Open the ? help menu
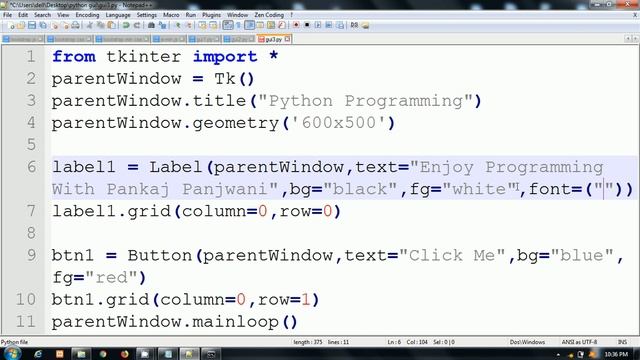 tap(291, 15)
